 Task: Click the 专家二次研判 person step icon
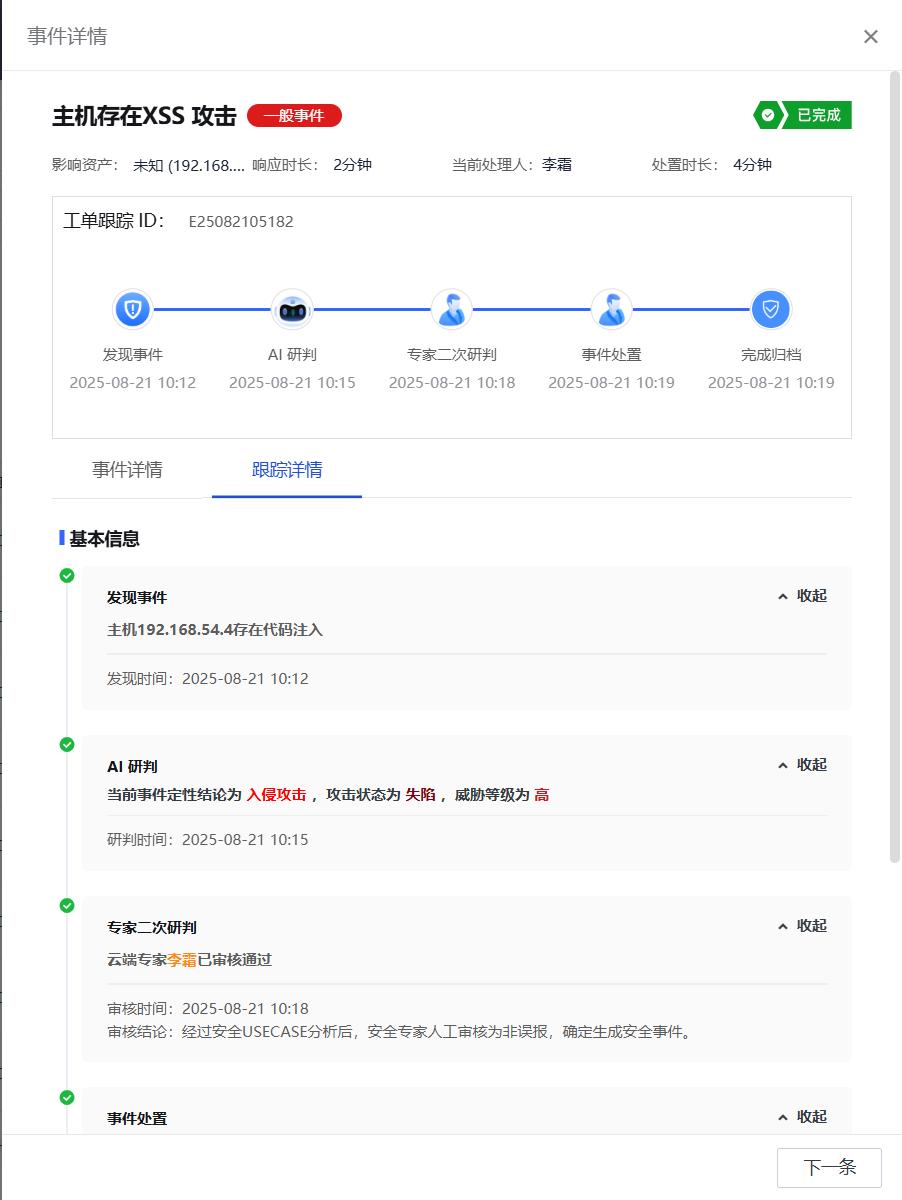click(x=452, y=309)
